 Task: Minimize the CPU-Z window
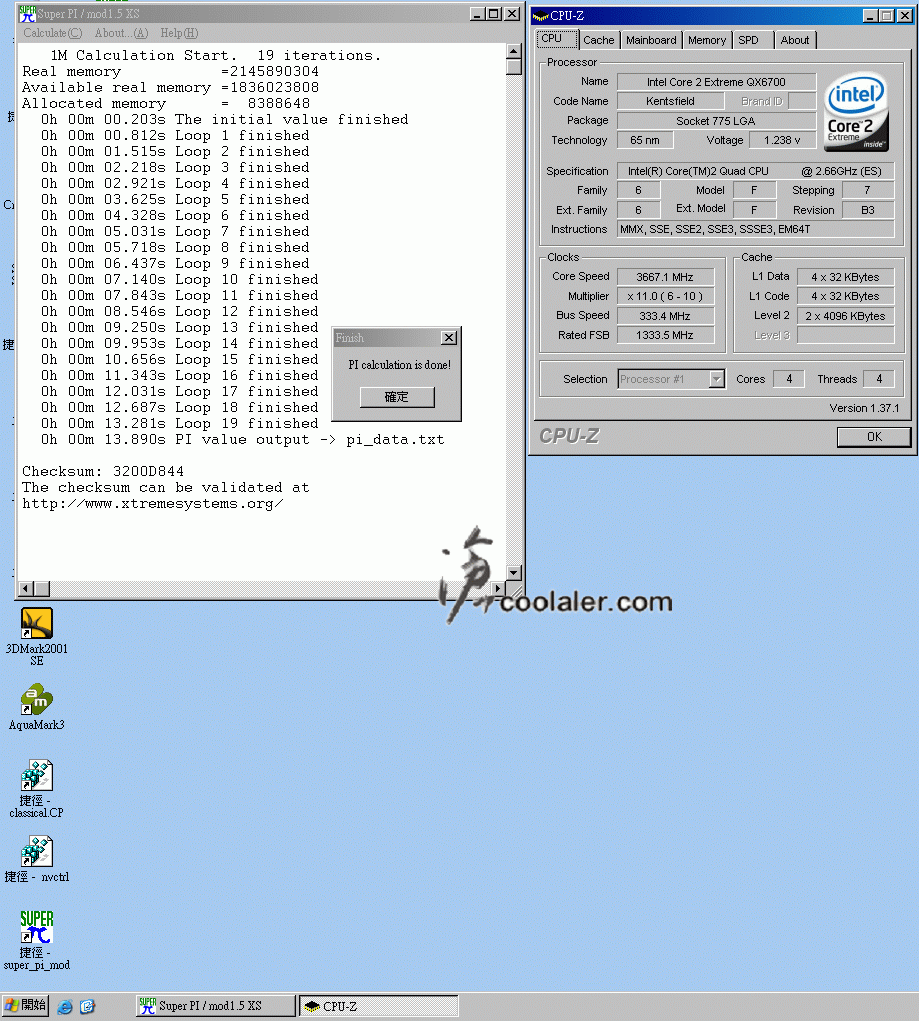(871, 16)
